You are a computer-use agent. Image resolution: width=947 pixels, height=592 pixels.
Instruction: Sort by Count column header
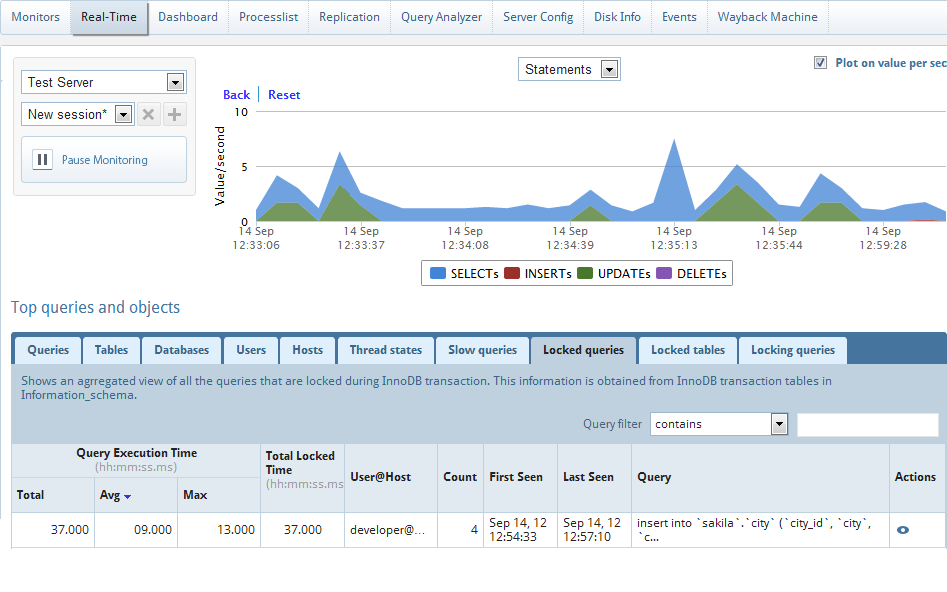click(x=460, y=477)
